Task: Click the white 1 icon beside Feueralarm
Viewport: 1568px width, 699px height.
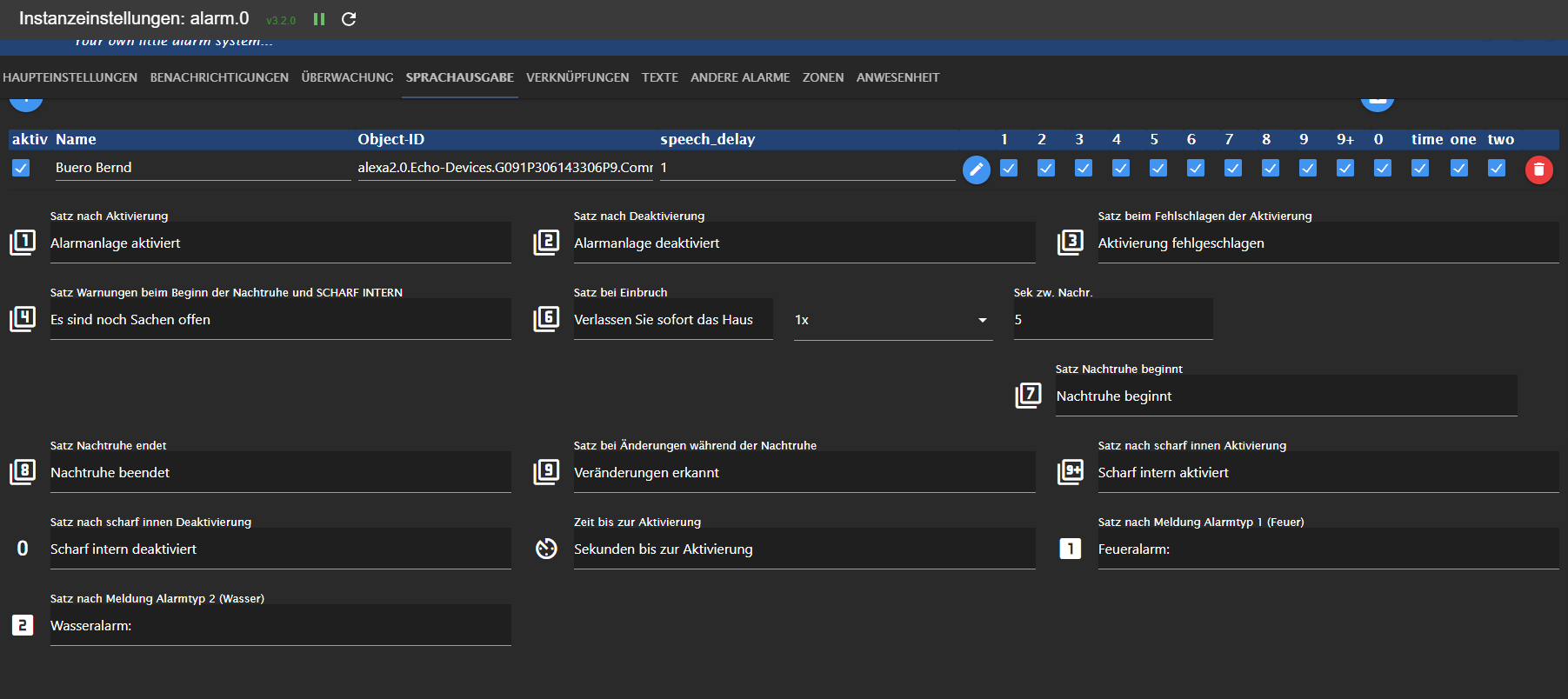Action: click(x=1071, y=549)
